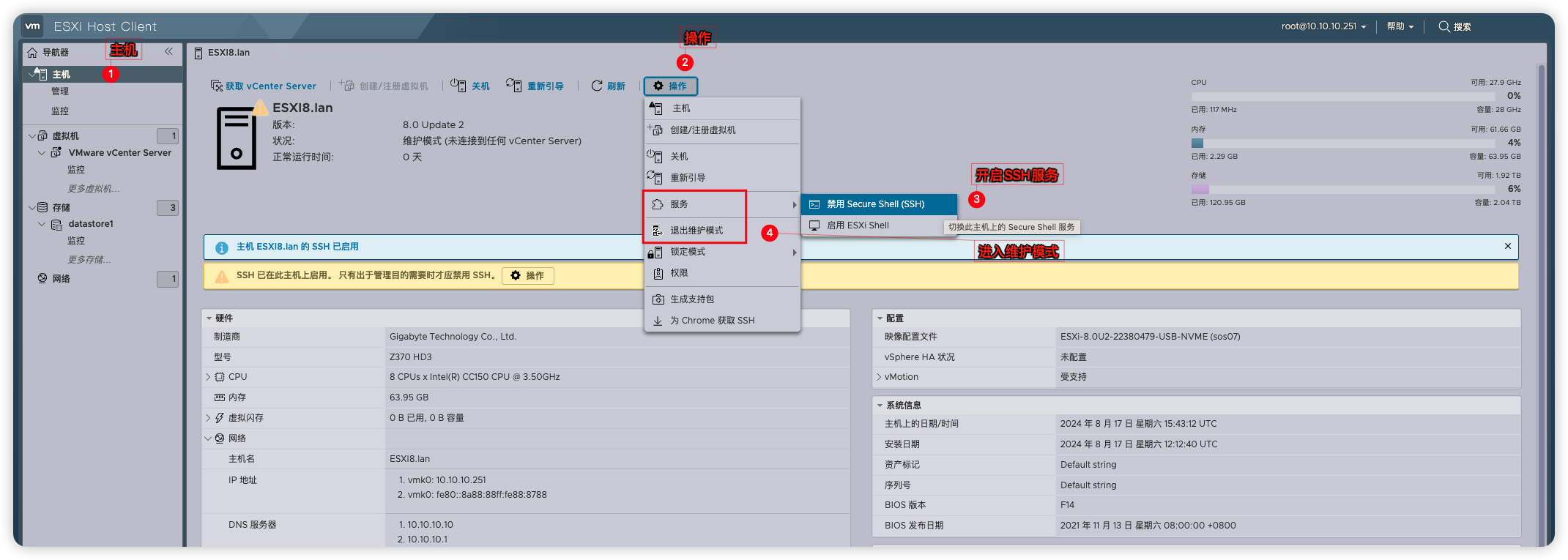Close the SSH enabled info banner
Image resolution: width=1568 pixels, height=560 pixels.
coord(1508,246)
